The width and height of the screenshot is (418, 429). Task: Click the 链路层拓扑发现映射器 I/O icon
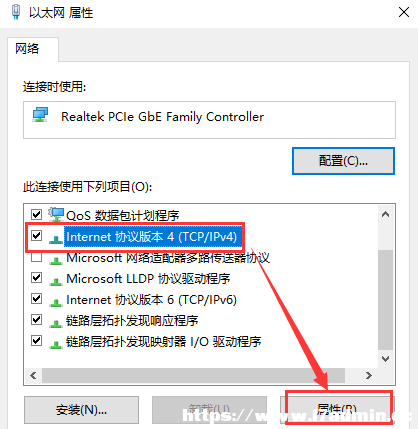coord(56,344)
